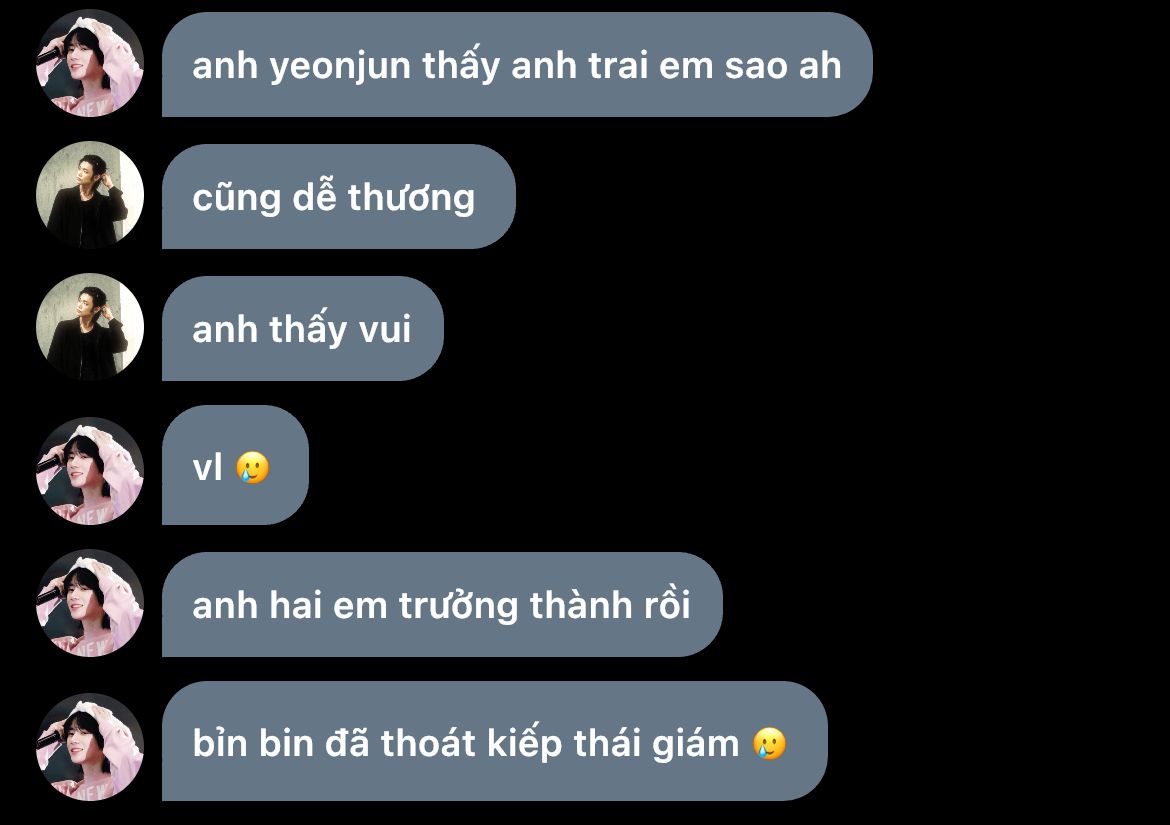Select the 'anh thấy vui' message bubble
Image resolution: width=1170 pixels, height=825 pixels.
(303, 328)
